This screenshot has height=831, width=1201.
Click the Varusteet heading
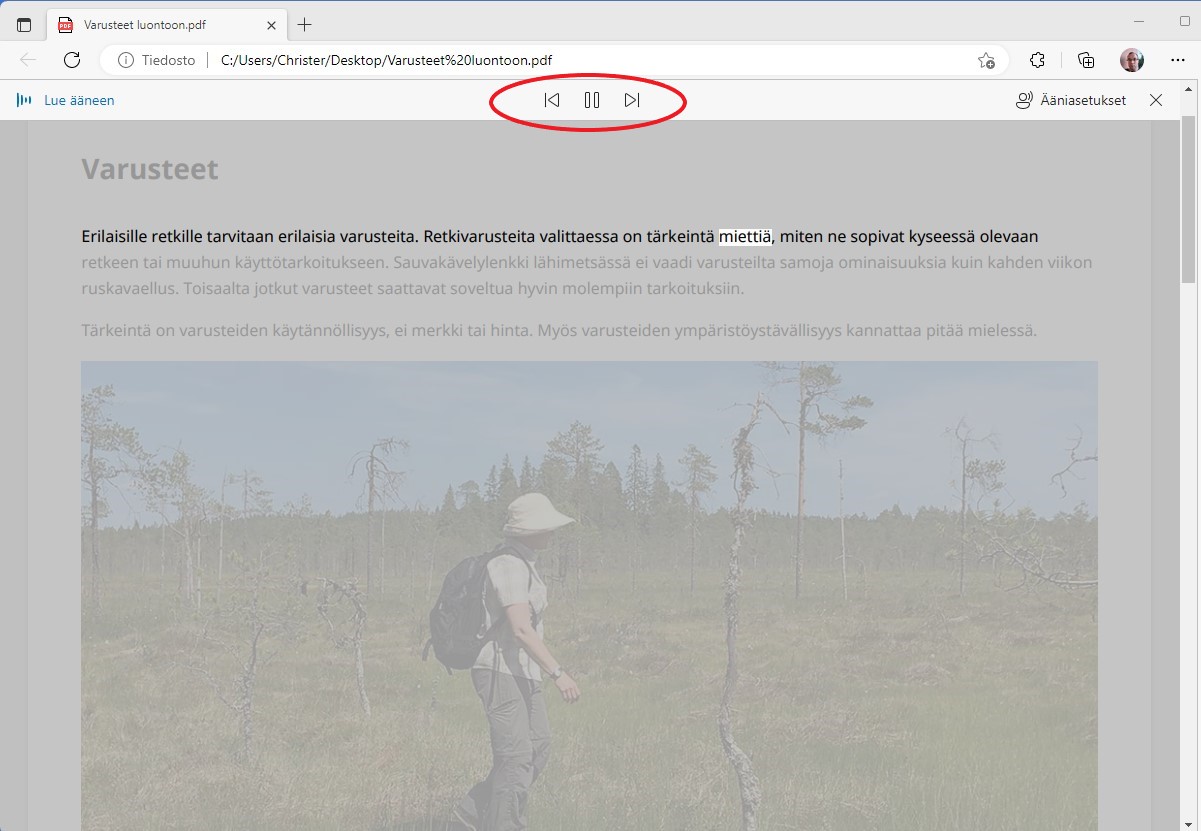click(x=150, y=169)
